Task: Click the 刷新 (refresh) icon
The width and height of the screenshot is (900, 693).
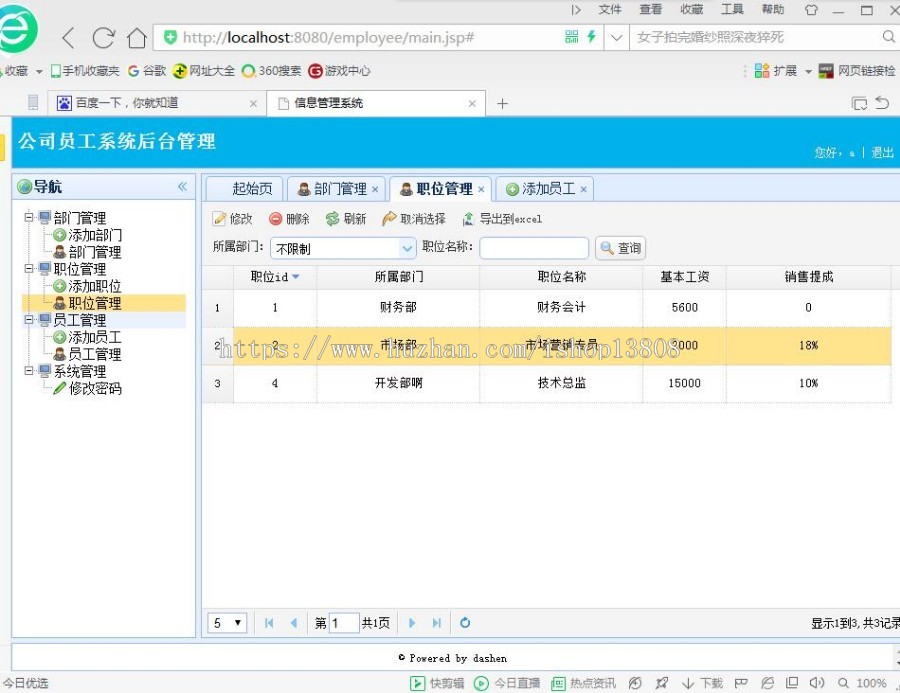Action: (x=344, y=218)
